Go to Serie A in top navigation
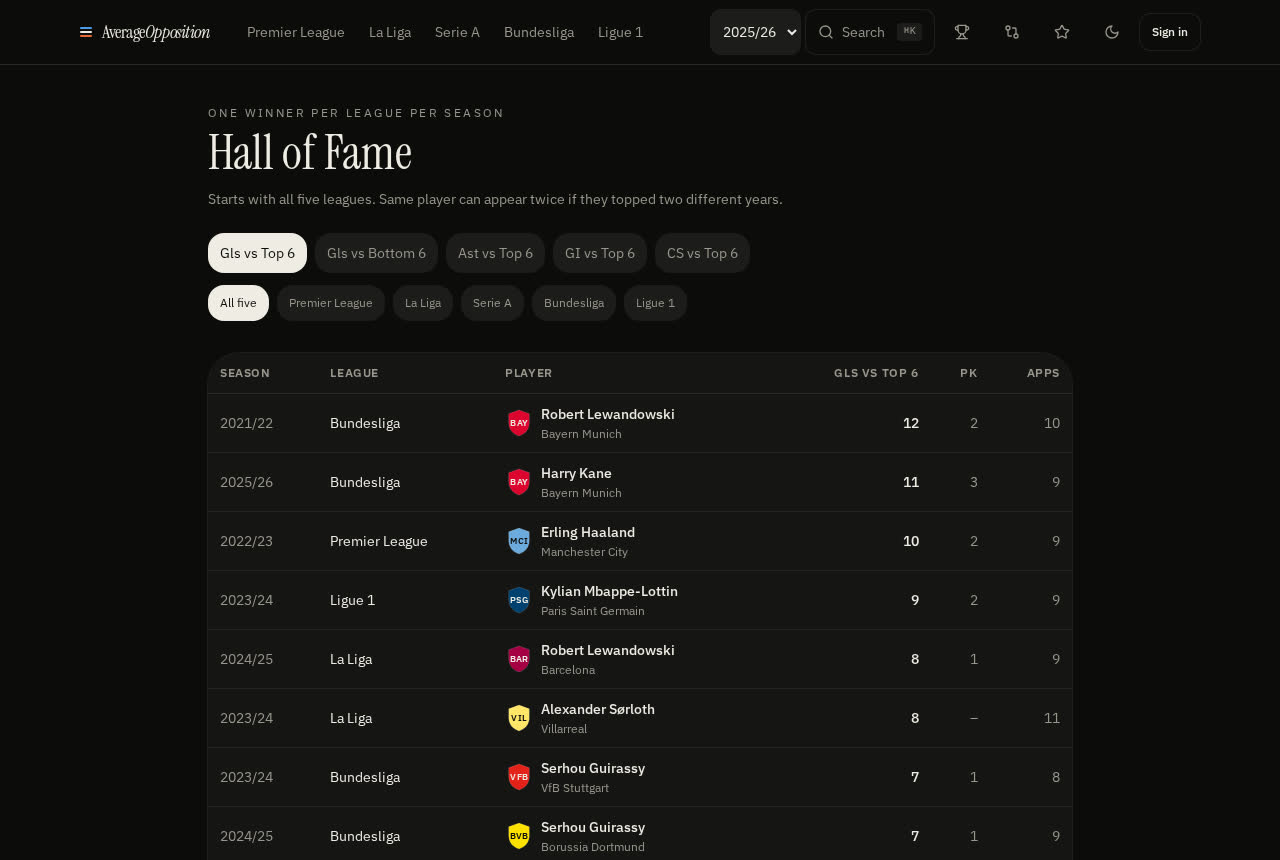 (457, 32)
